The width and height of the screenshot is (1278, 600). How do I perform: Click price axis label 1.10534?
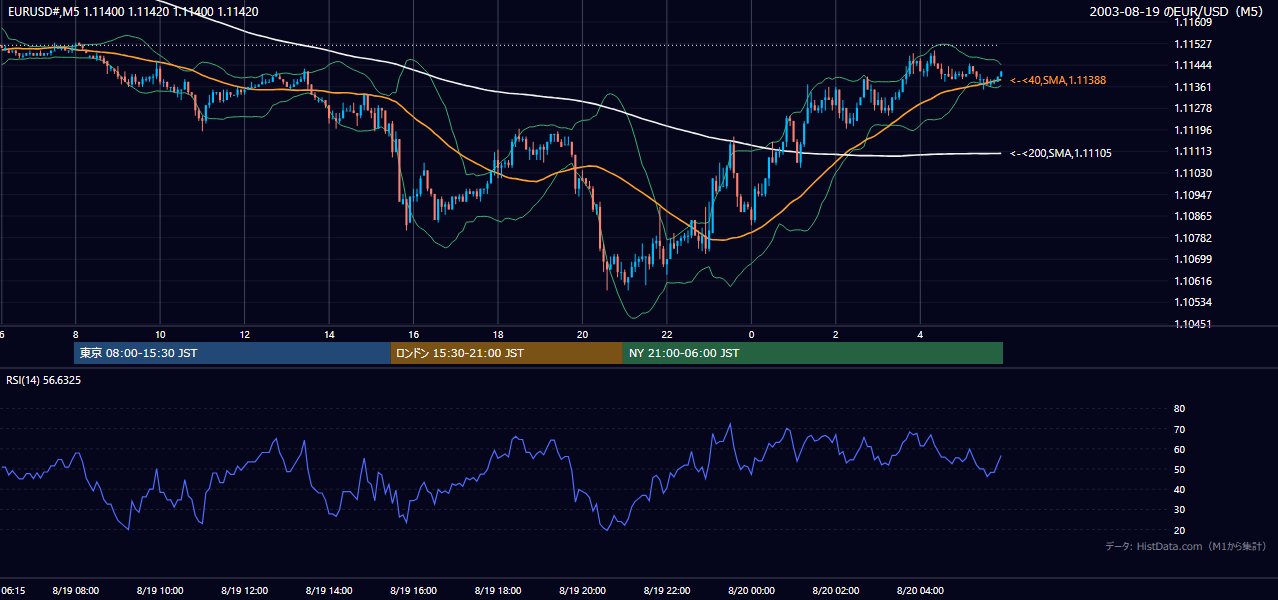(1192, 302)
